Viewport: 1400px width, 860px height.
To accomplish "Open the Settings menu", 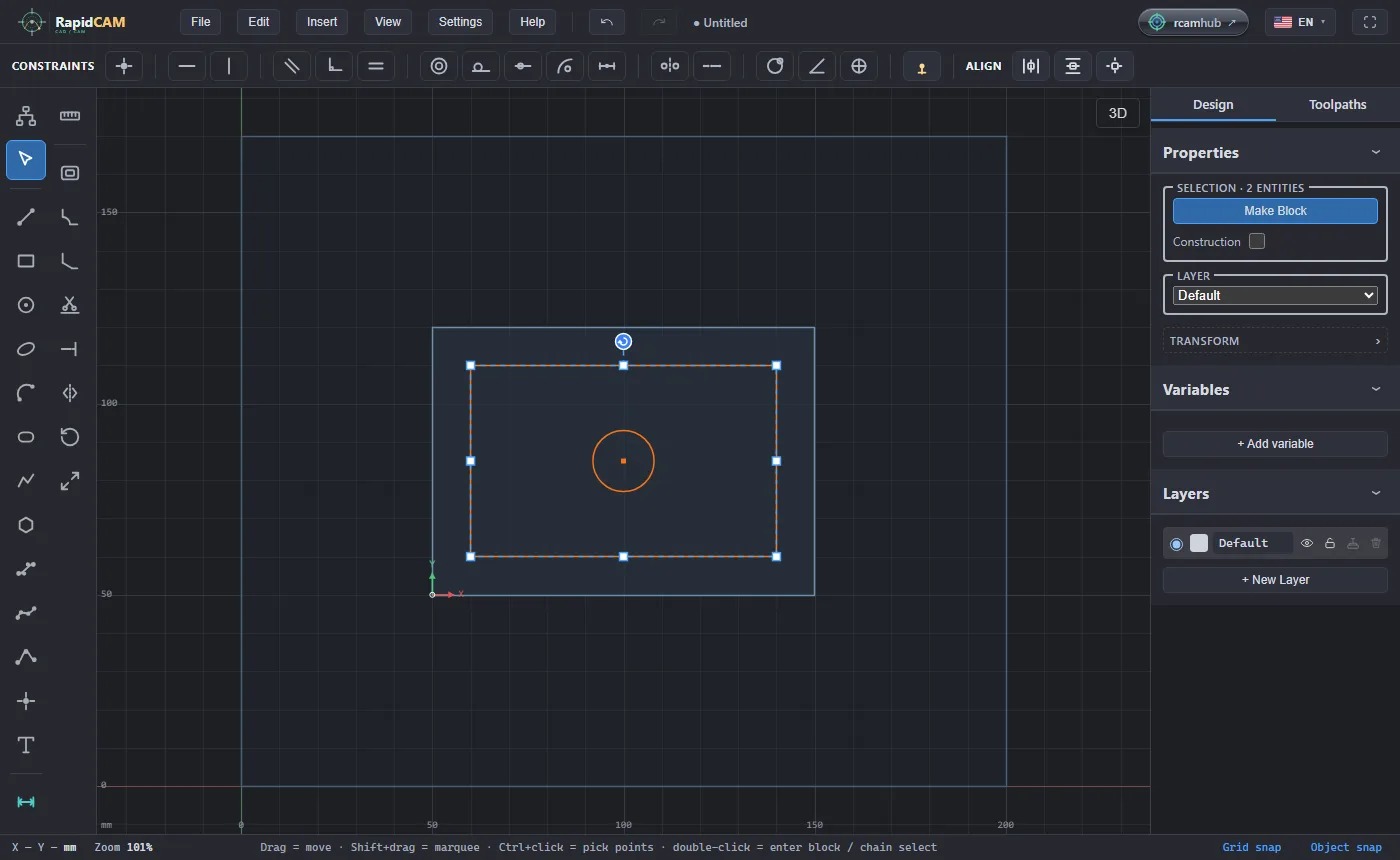I will (460, 22).
